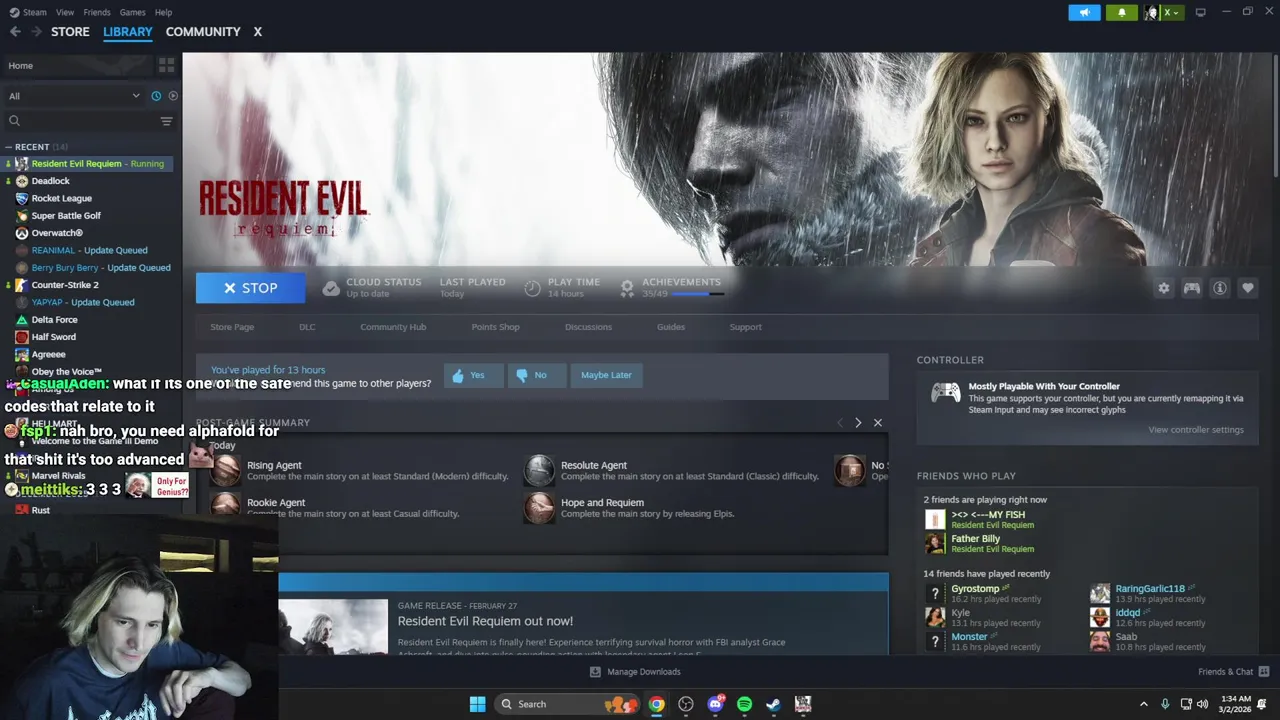Open the View menu
The height and width of the screenshot is (720, 1280).
point(65,12)
